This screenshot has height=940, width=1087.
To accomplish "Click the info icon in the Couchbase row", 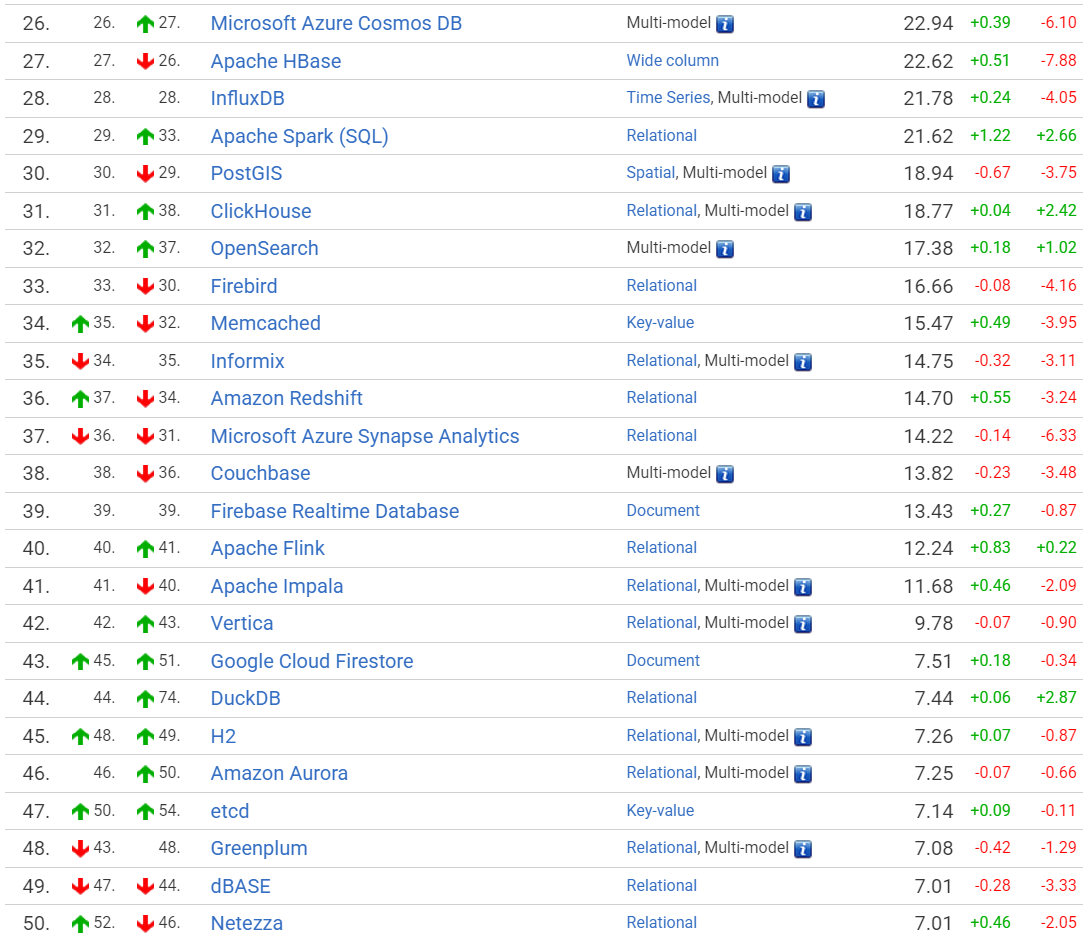I will click(x=724, y=474).
